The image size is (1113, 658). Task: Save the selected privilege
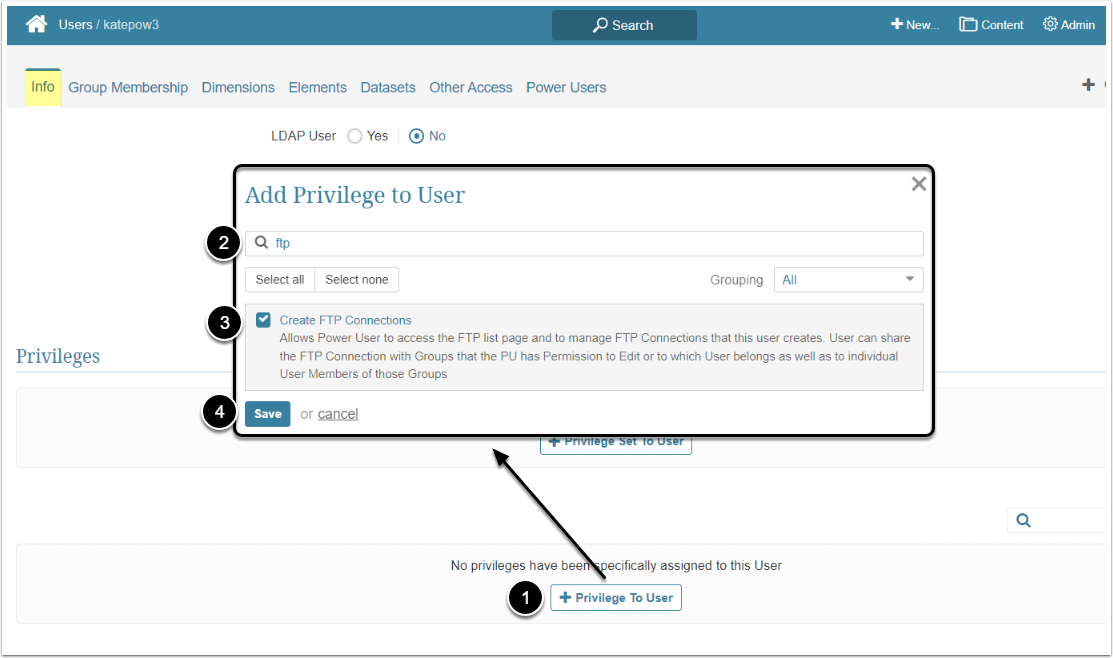click(268, 414)
